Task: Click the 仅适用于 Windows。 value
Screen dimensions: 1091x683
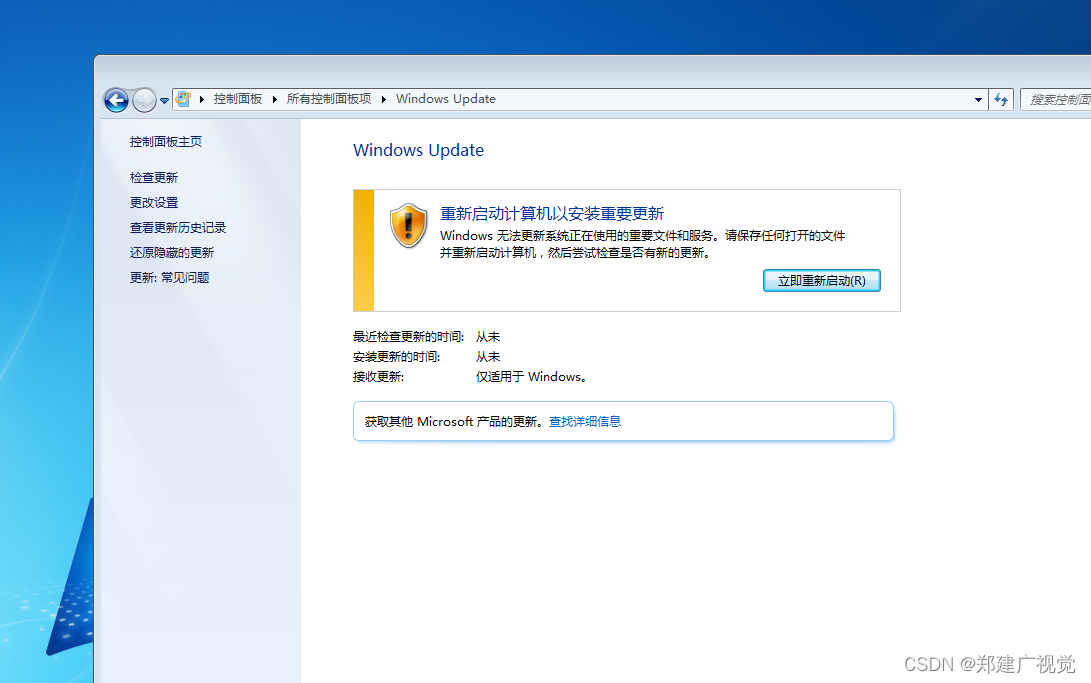Action: pos(532,377)
